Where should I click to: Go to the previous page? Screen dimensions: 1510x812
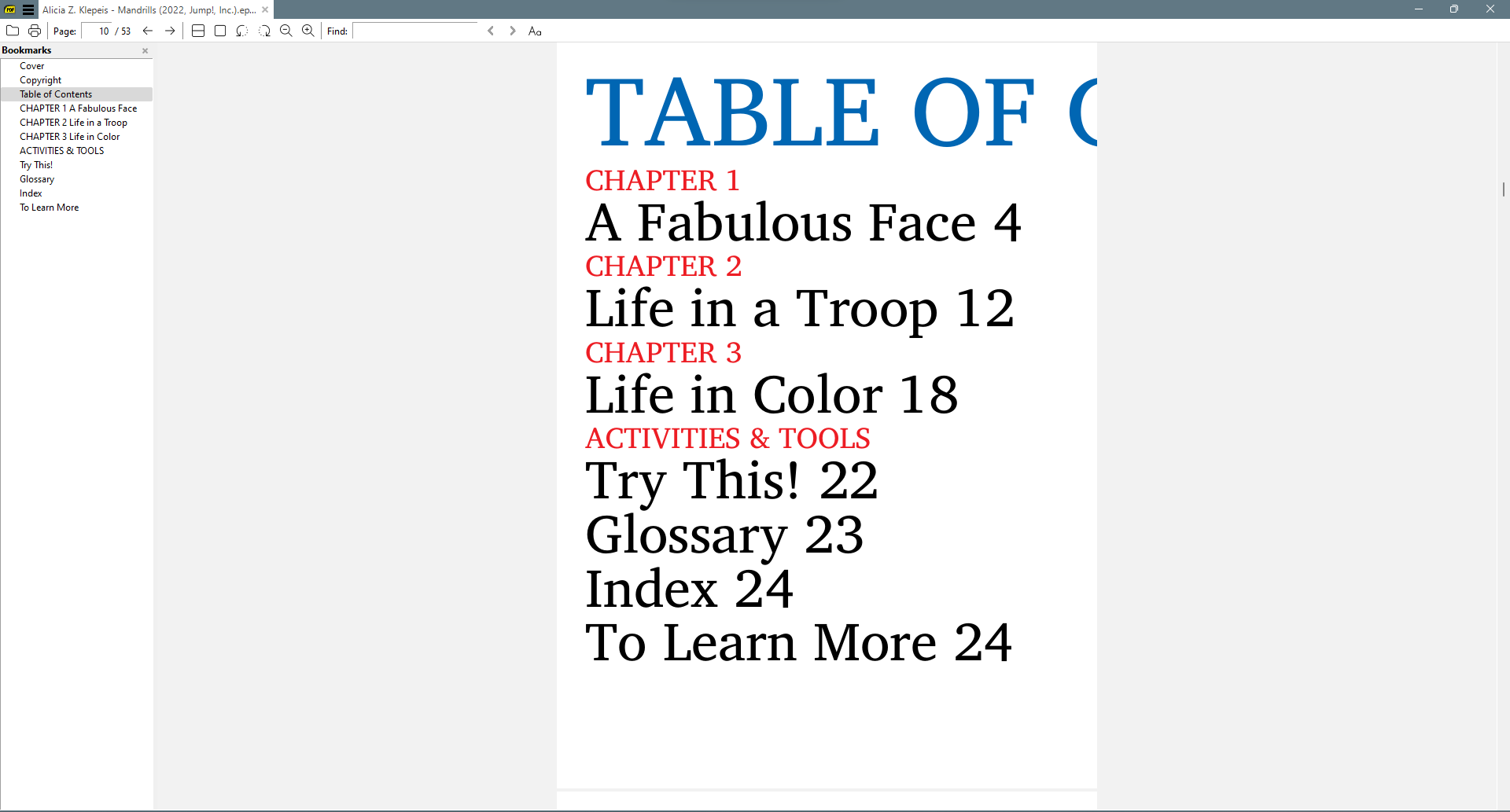point(148,31)
